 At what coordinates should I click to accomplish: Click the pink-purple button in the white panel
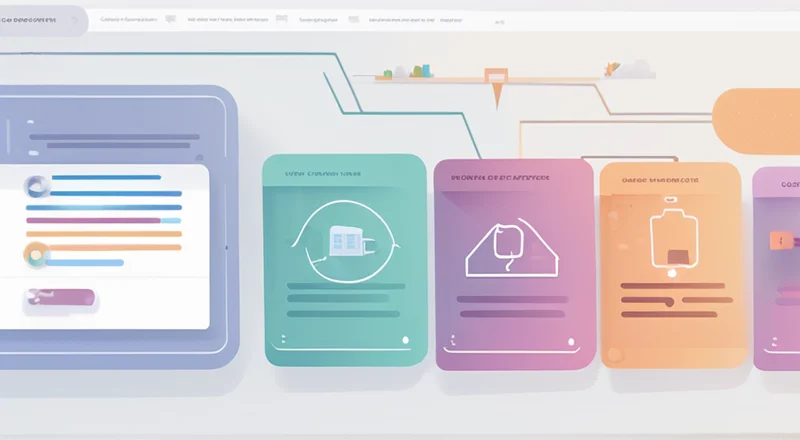point(60,297)
